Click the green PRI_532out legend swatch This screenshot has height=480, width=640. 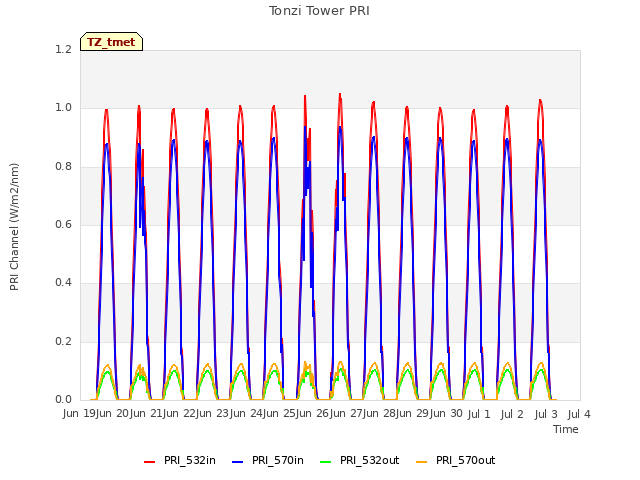point(326,461)
